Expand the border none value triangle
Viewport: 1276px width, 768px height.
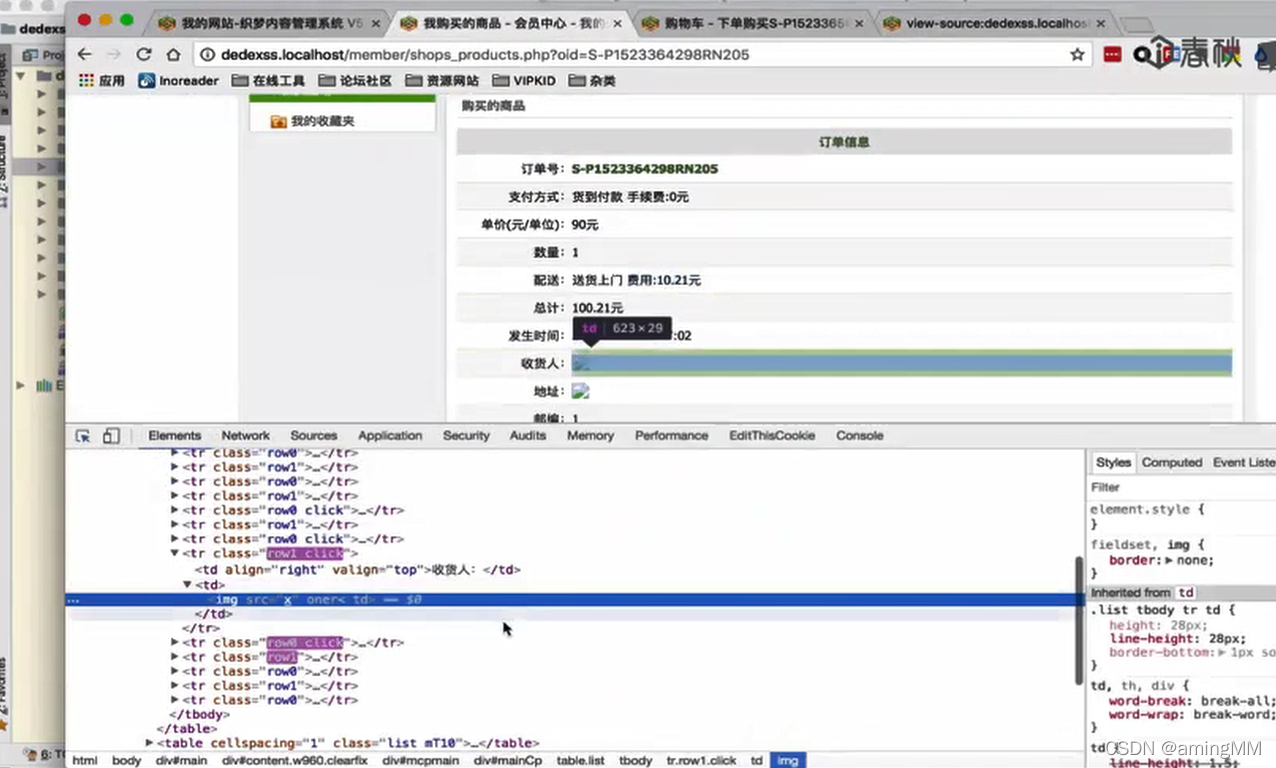[1167, 561]
